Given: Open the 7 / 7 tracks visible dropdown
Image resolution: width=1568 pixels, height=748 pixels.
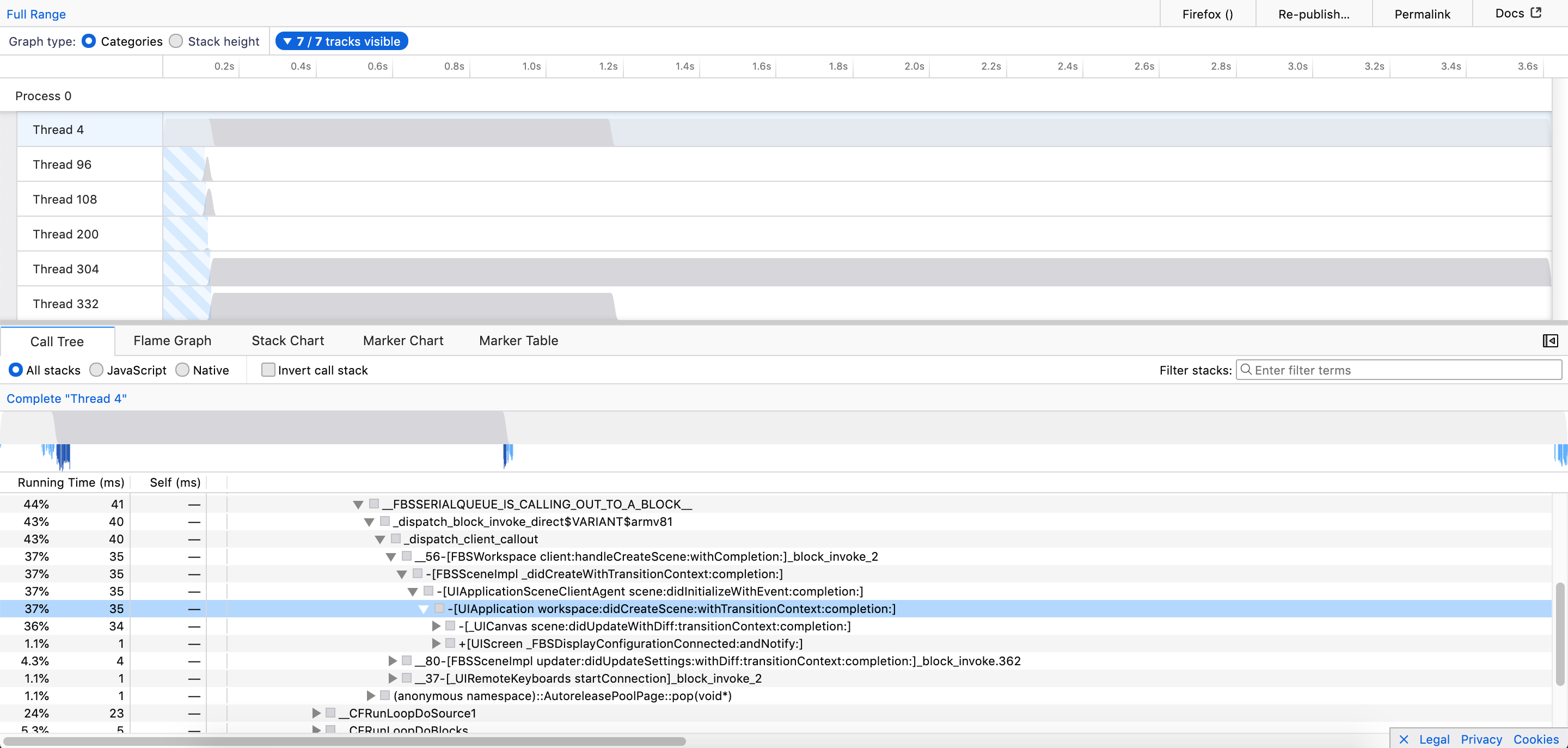Looking at the screenshot, I should pyautogui.click(x=341, y=41).
